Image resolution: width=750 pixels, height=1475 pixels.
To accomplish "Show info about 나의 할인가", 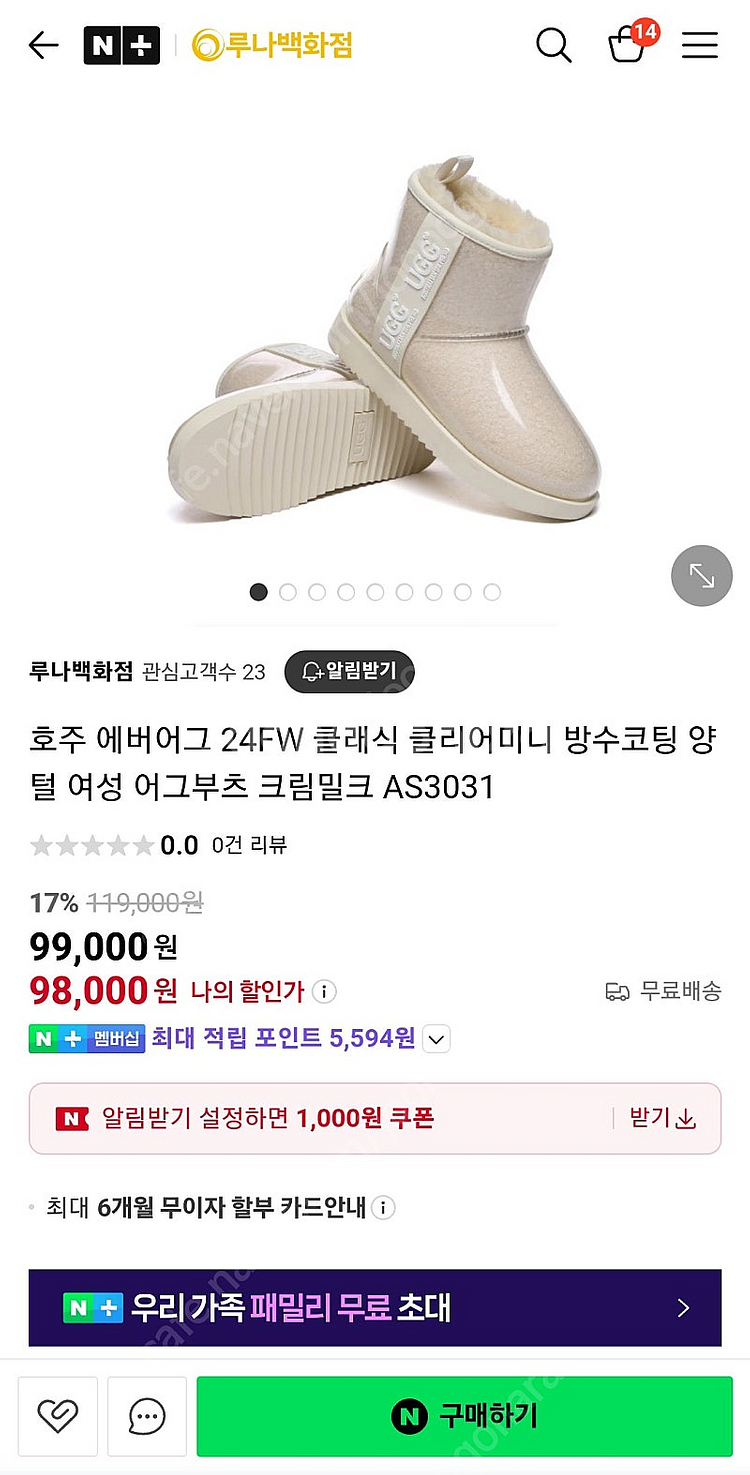I will coord(324,992).
